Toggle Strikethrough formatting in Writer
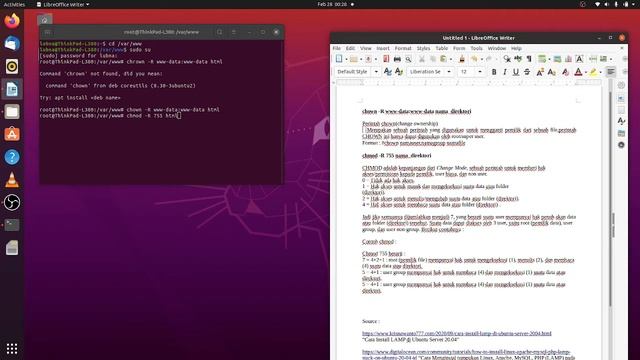Viewport: 640px width, 360px height. click(527, 72)
